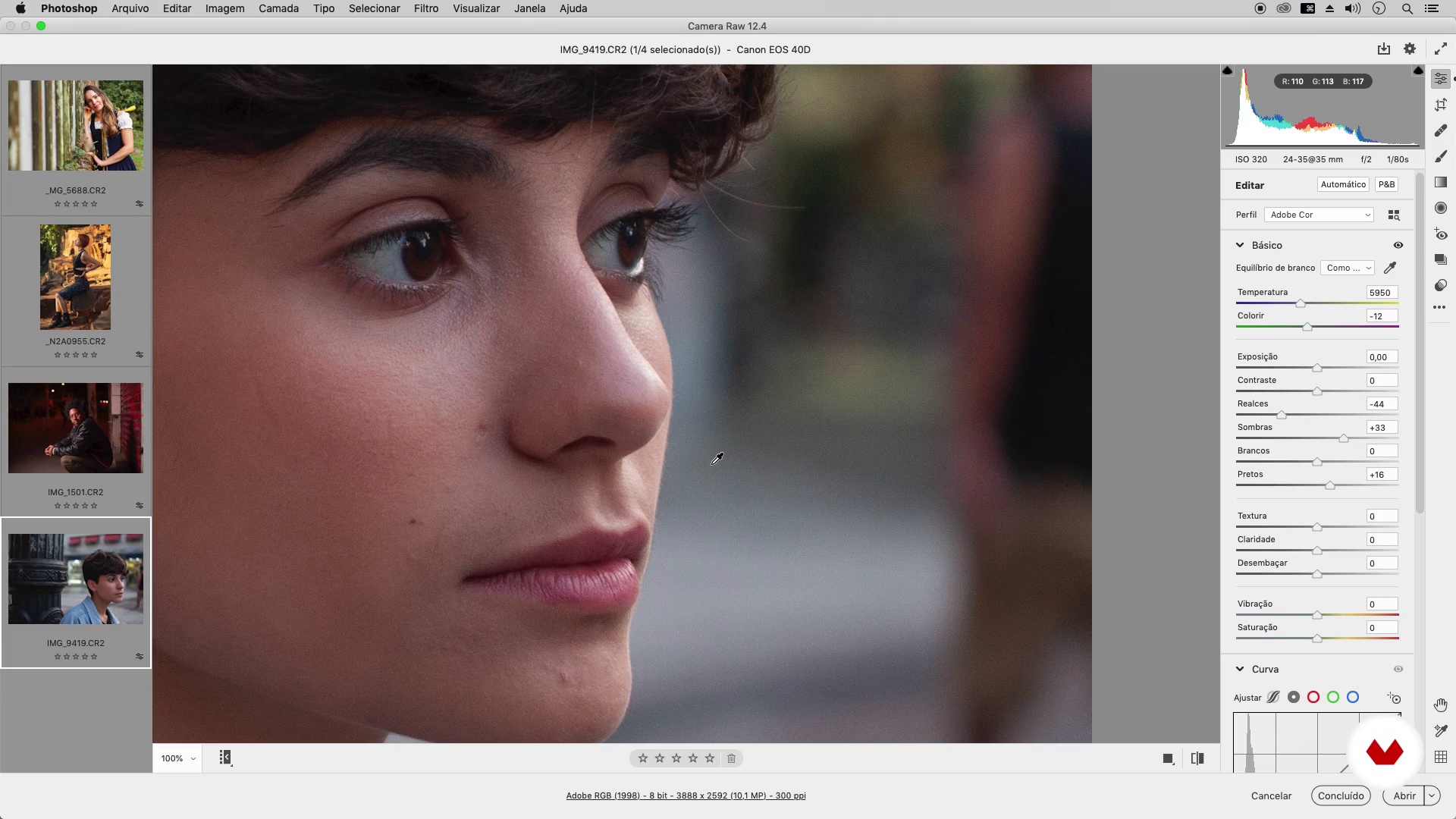Toggle highlight clipping warning in histogram
This screenshot has width=1456, height=819.
point(1418,71)
